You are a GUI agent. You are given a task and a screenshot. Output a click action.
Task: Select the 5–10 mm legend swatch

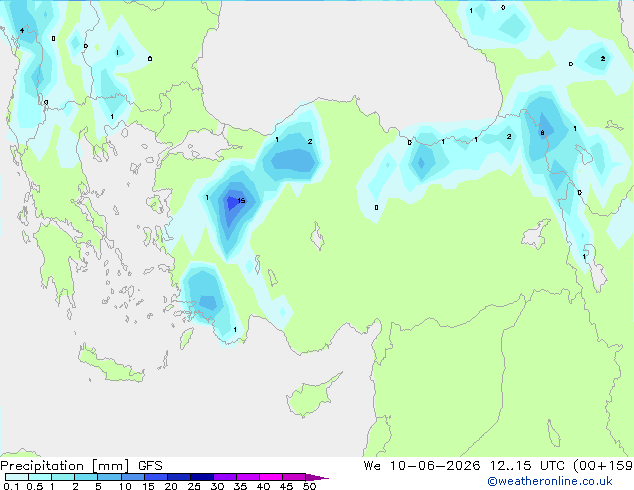pos(109,477)
